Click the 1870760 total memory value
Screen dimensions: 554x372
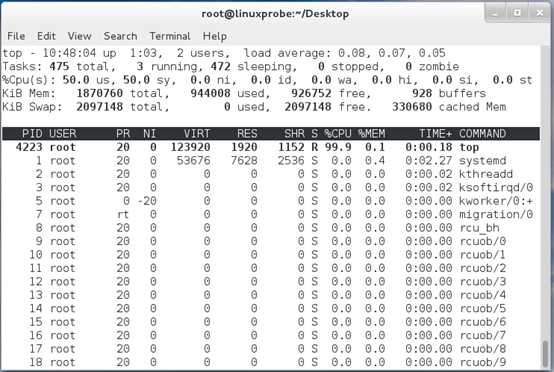point(99,93)
